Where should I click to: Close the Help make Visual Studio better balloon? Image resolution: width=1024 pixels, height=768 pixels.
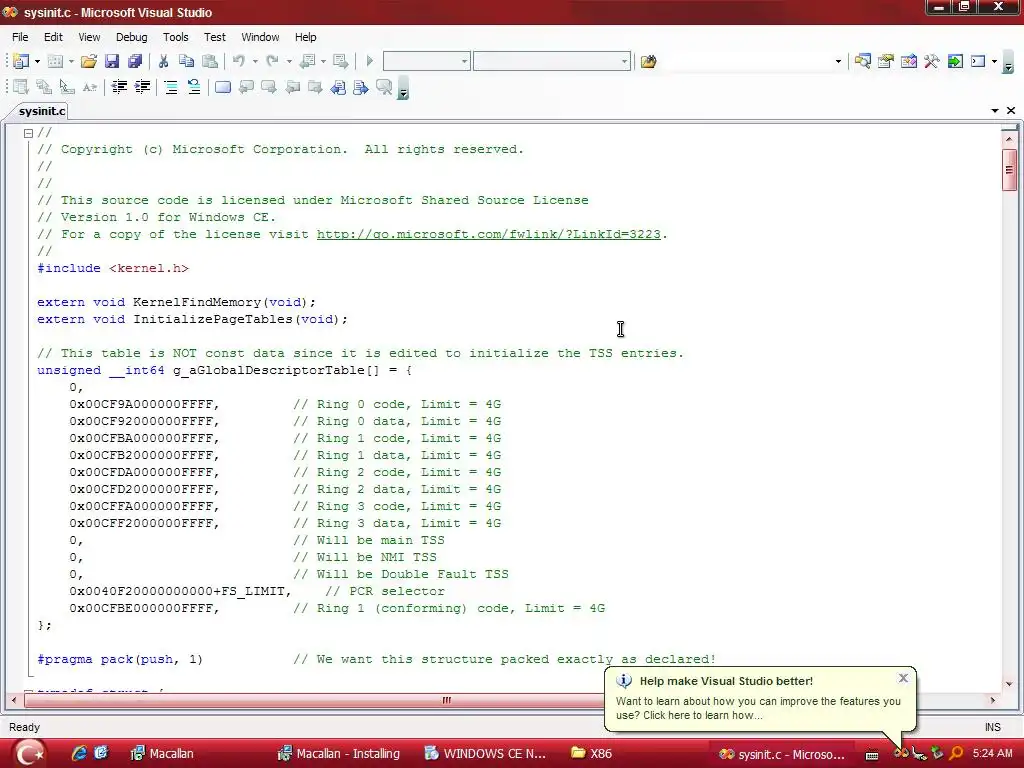903,678
